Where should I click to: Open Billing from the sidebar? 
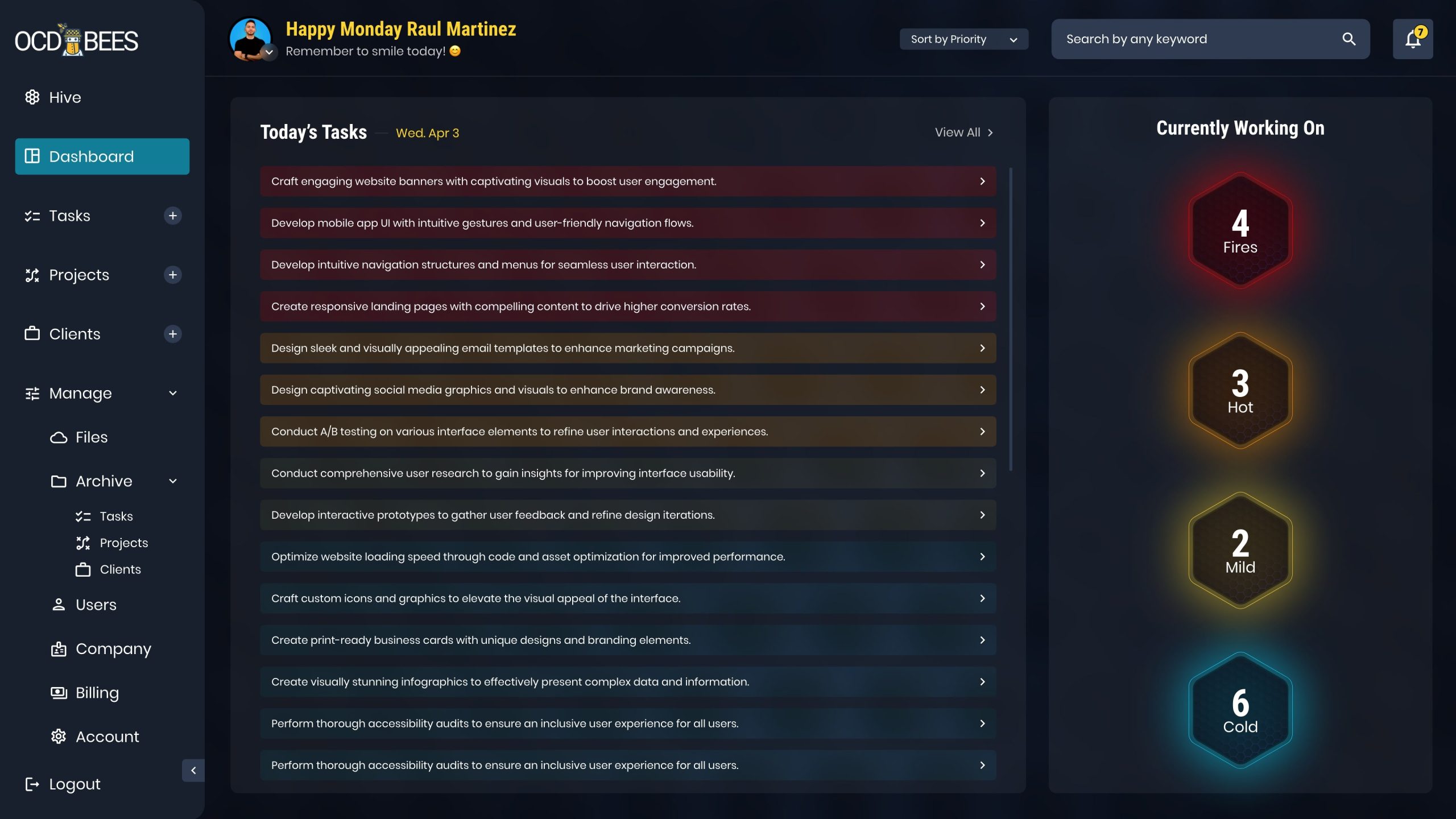tap(97, 693)
